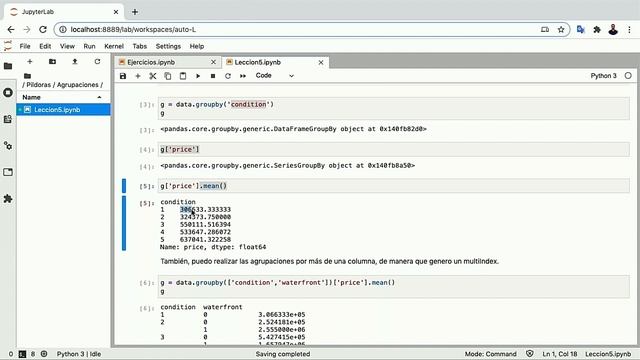Open the Help menu
640x360 pixels.
tap(197, 46)
